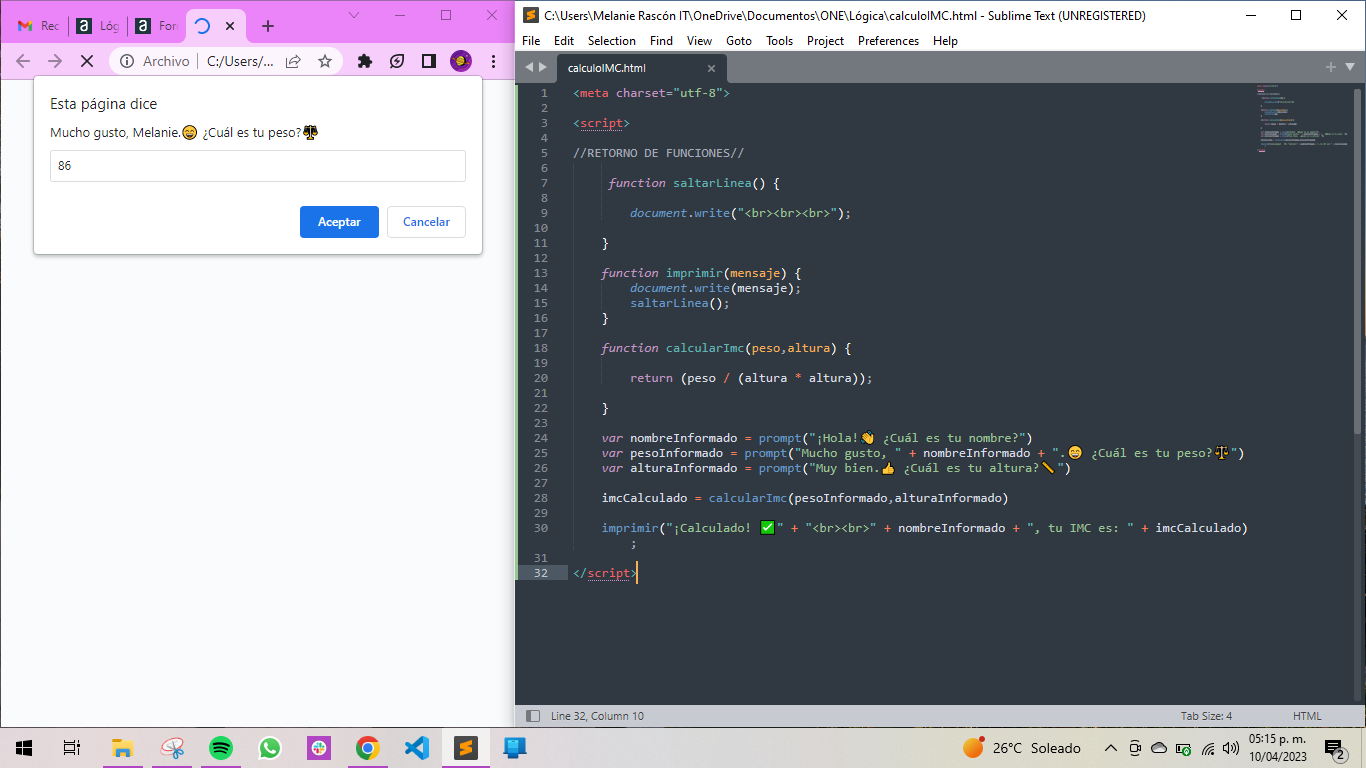Open File Explorer from taskbar
This screenshot has width=1366, height=768.
click(122, 748)
